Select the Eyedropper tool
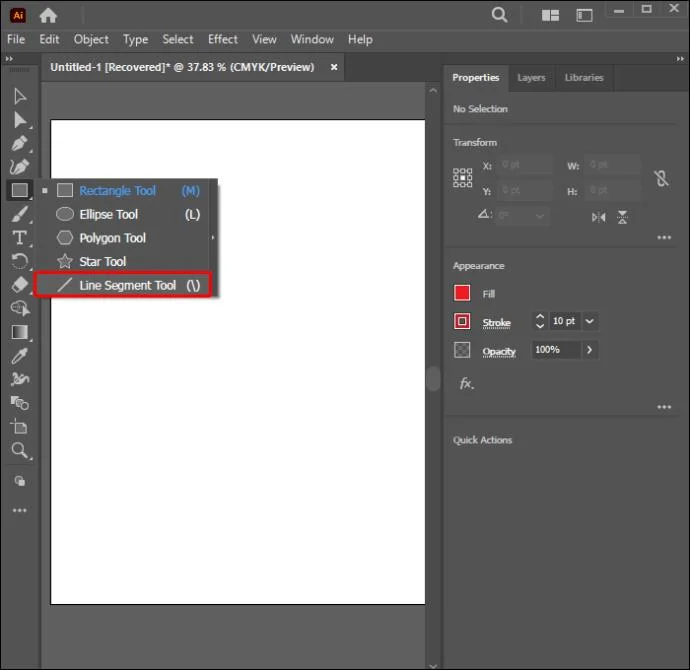The width and height of the screenshot is (690, 670). pos(19,356)
